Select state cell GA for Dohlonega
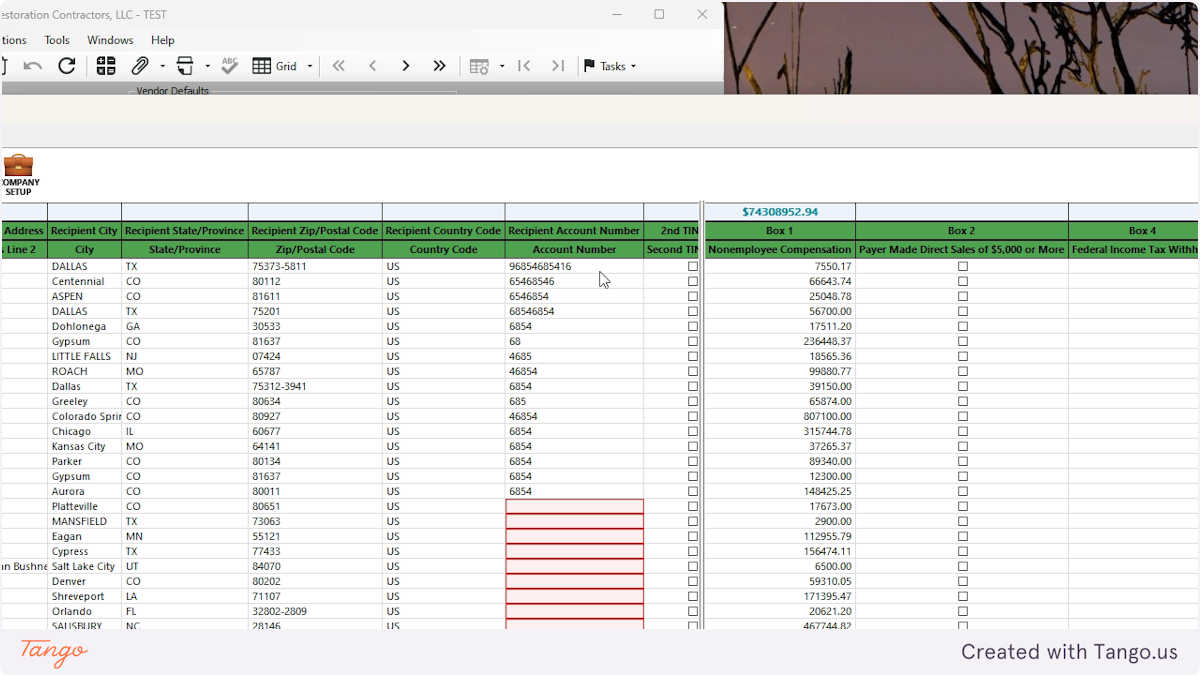Image resolution: width=1200 pixels, height=675 pixels. [185, 326]
